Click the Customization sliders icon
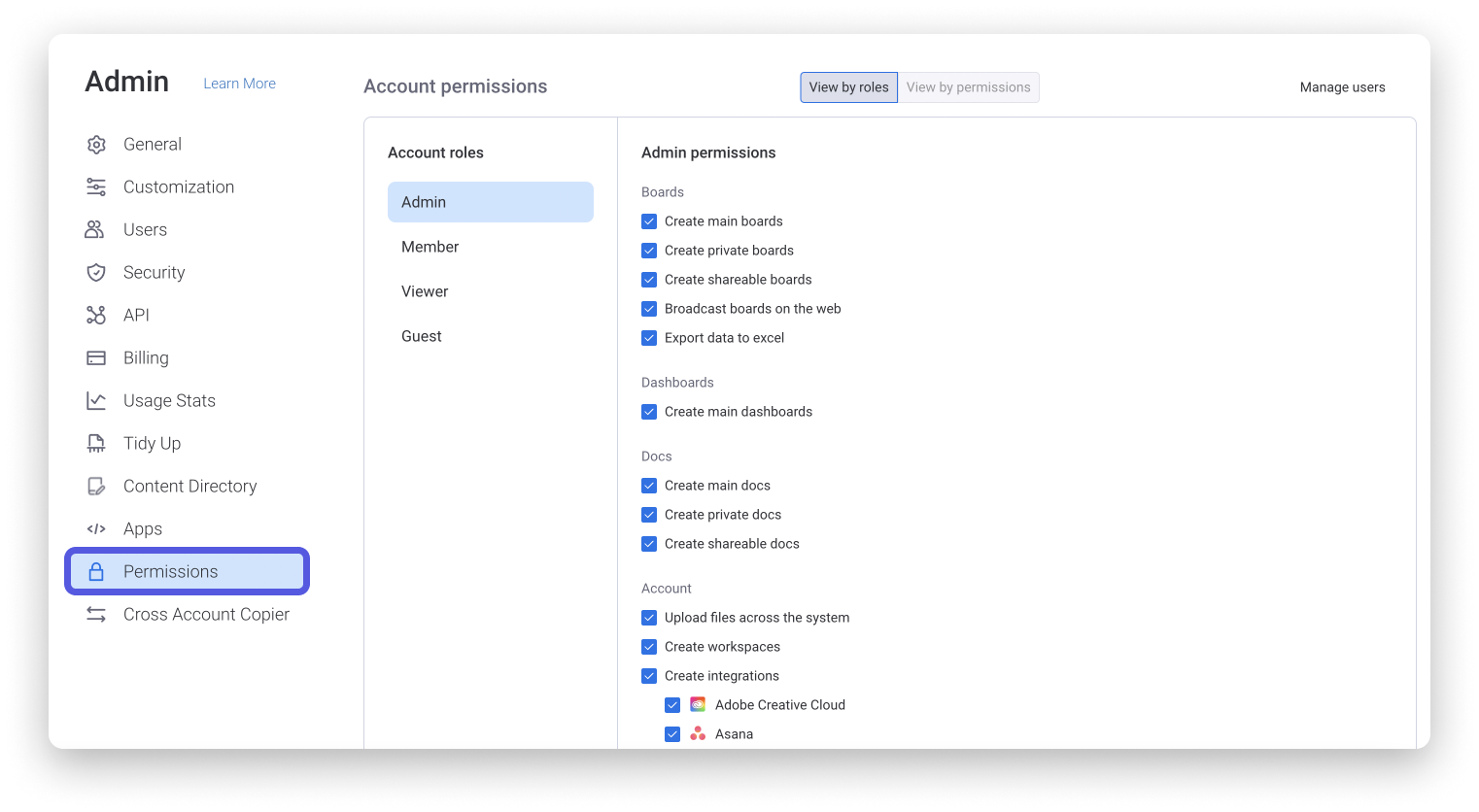Viewport: 1479px width, 812px height. (x=96, y=187)
